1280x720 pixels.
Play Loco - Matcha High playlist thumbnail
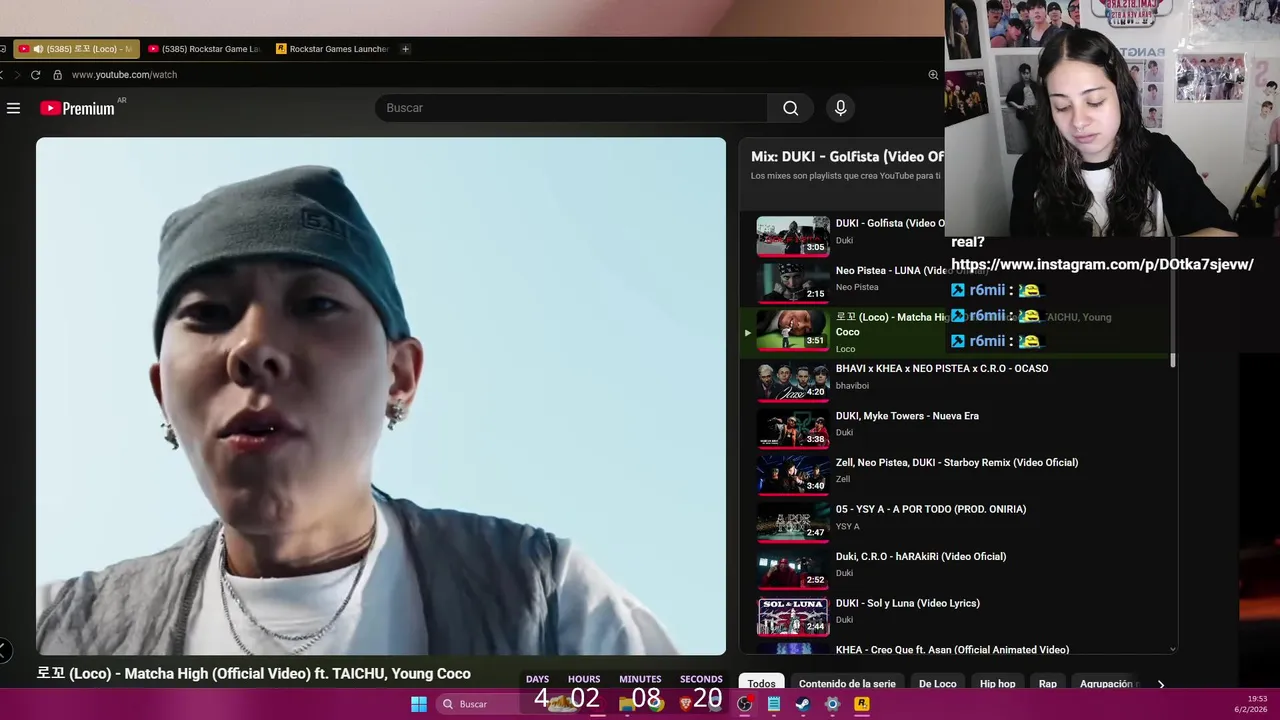(x=793, y=330)
